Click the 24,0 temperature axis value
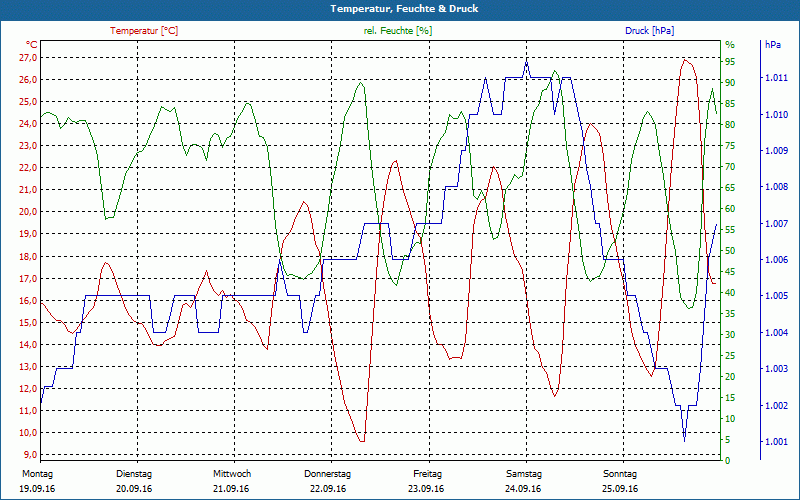 pyautogui.click(x=29, y=123)
